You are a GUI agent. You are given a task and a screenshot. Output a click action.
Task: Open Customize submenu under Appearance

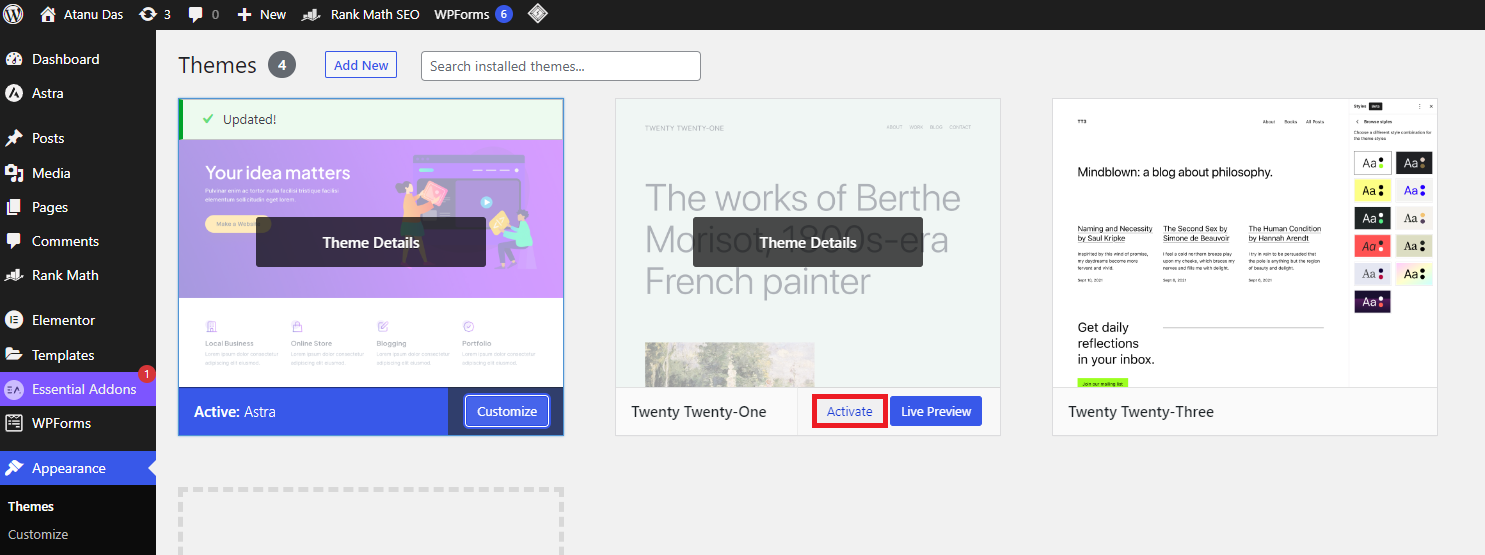tap(38, 534)
